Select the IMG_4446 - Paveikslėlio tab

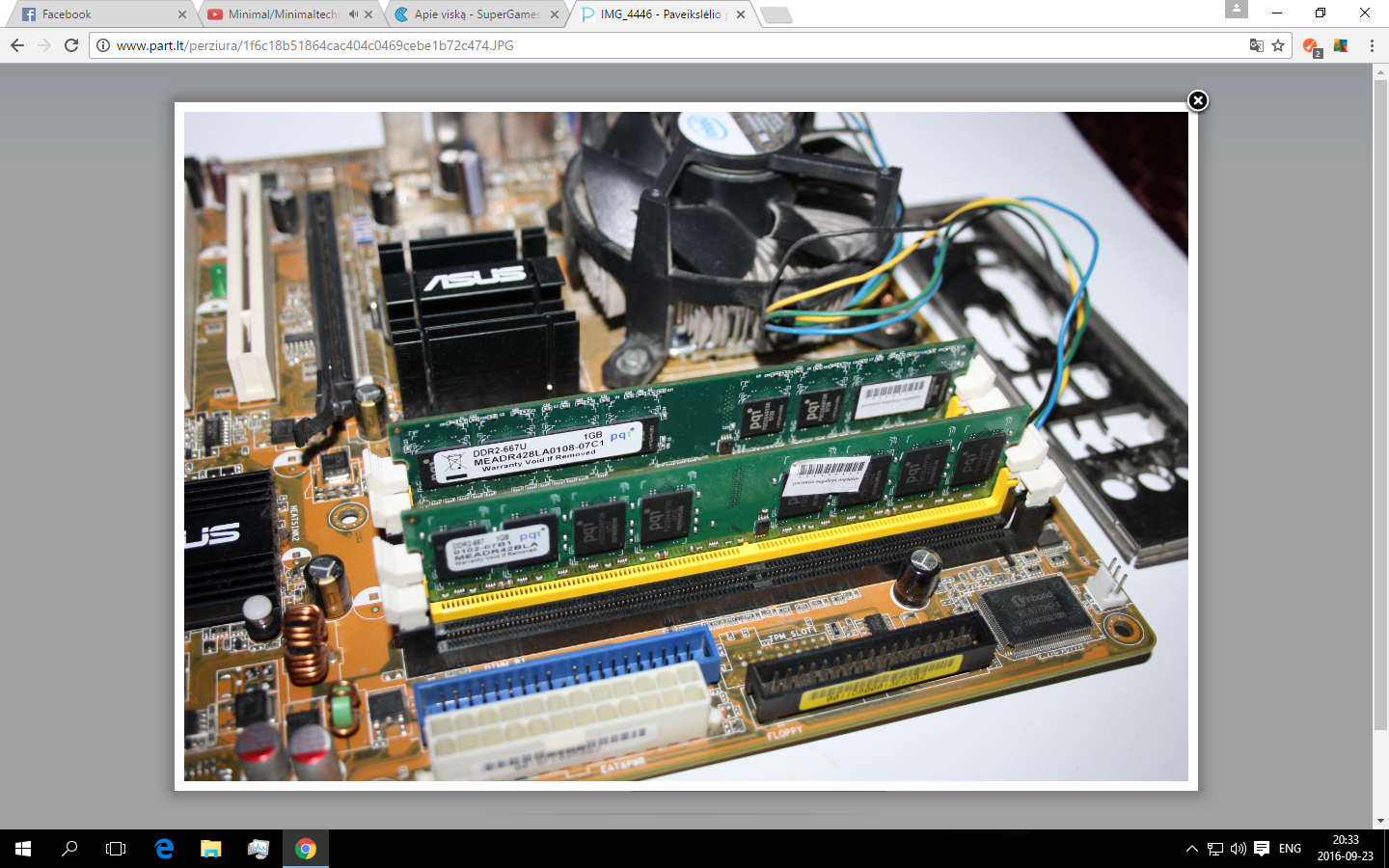[660, 14]
